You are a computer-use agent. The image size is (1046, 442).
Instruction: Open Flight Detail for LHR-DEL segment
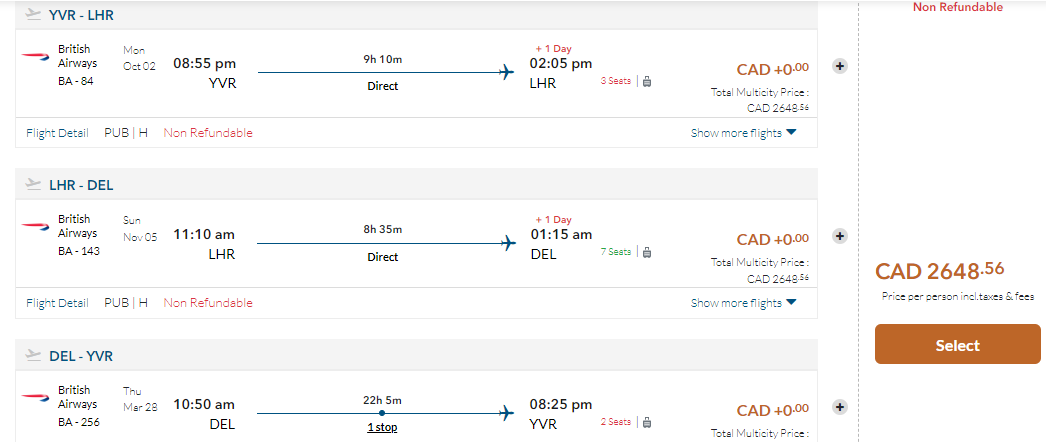pyautogui.click(x=57, y=303)
